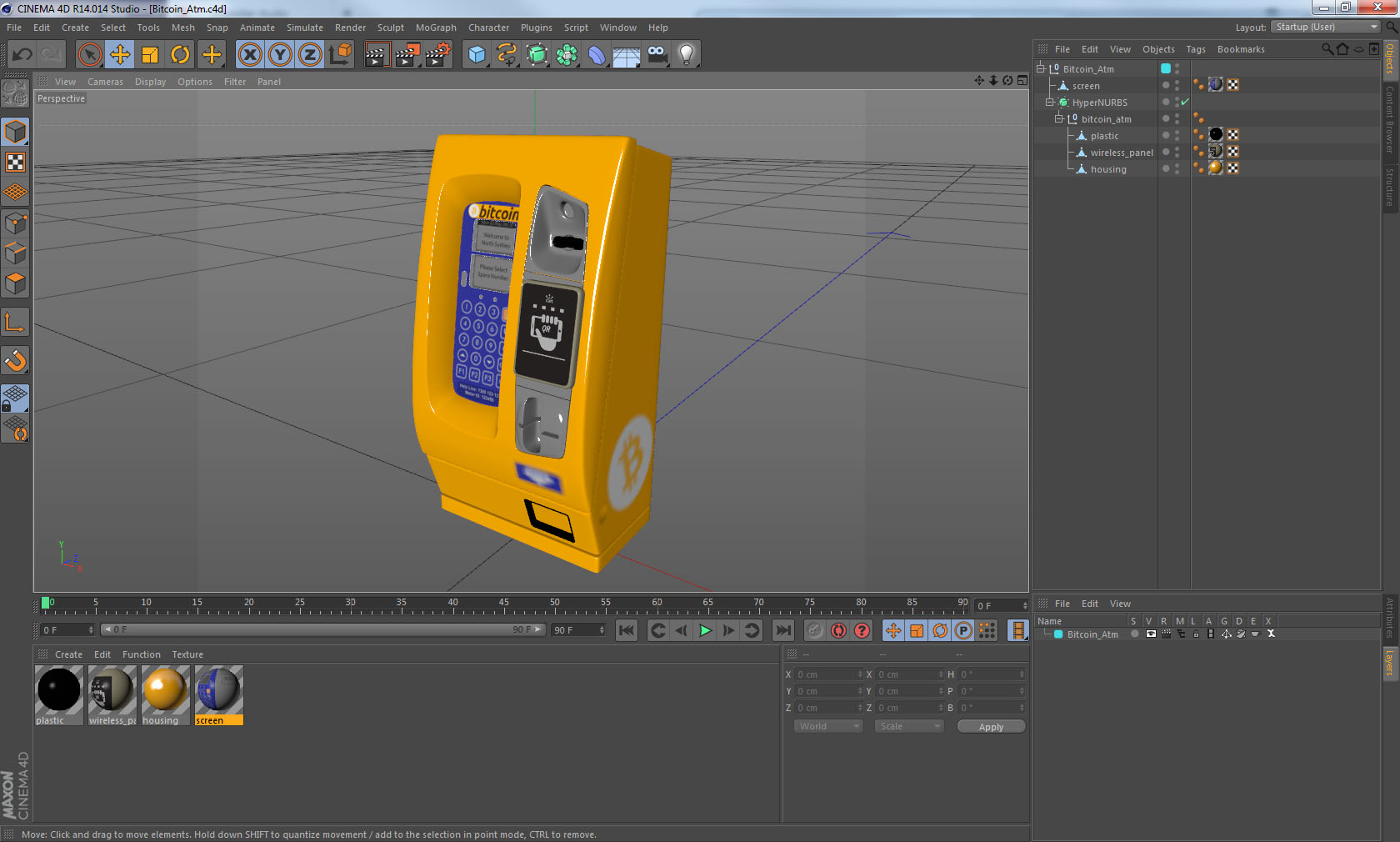The width and height of the screenshot is (1400, 842).
Task: Click the Apply coordinates button
Action: click(x=991, y=727)
